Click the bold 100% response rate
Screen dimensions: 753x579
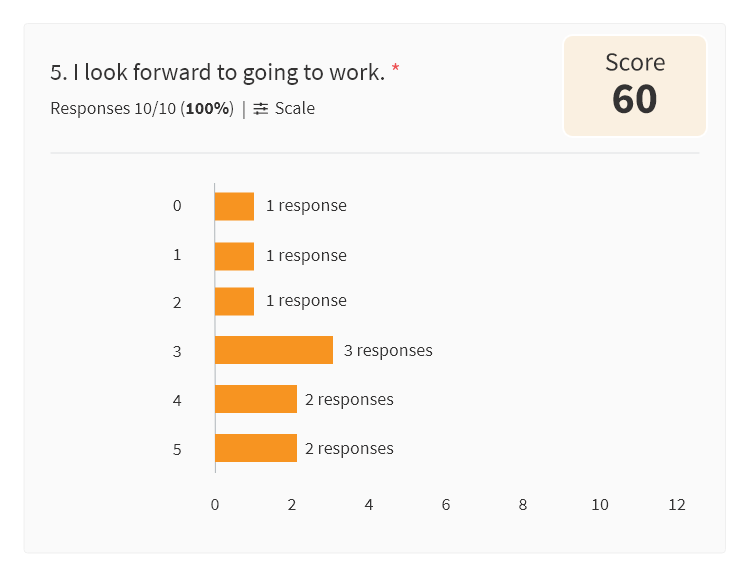[x=207, y=109]
